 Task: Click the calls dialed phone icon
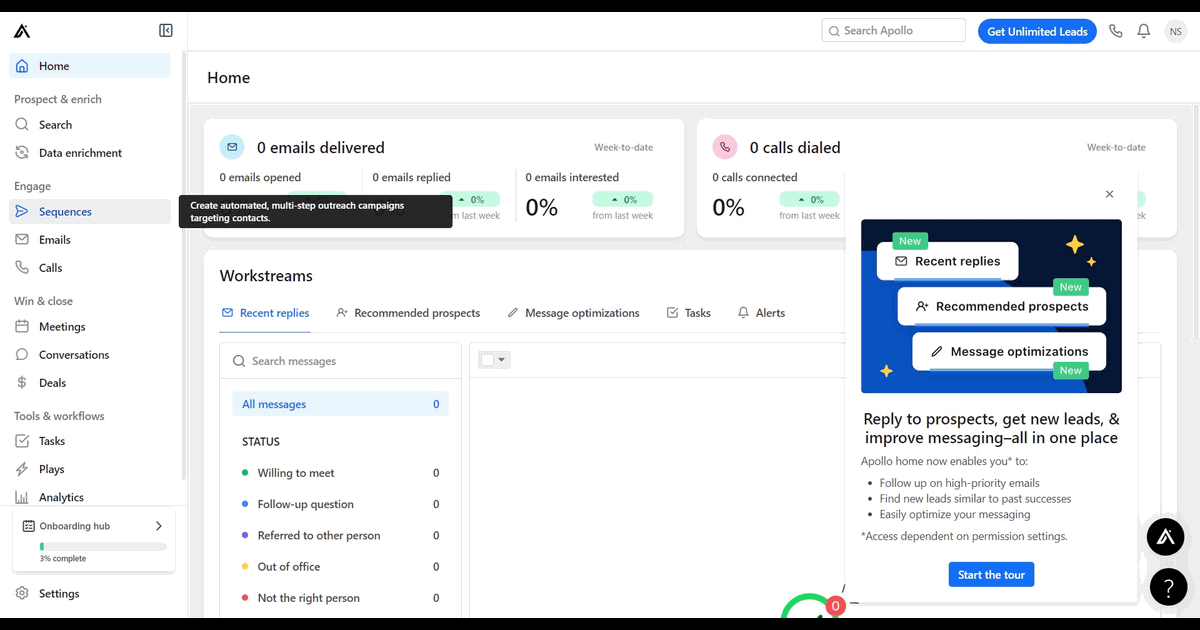click(x=724, y=147)
